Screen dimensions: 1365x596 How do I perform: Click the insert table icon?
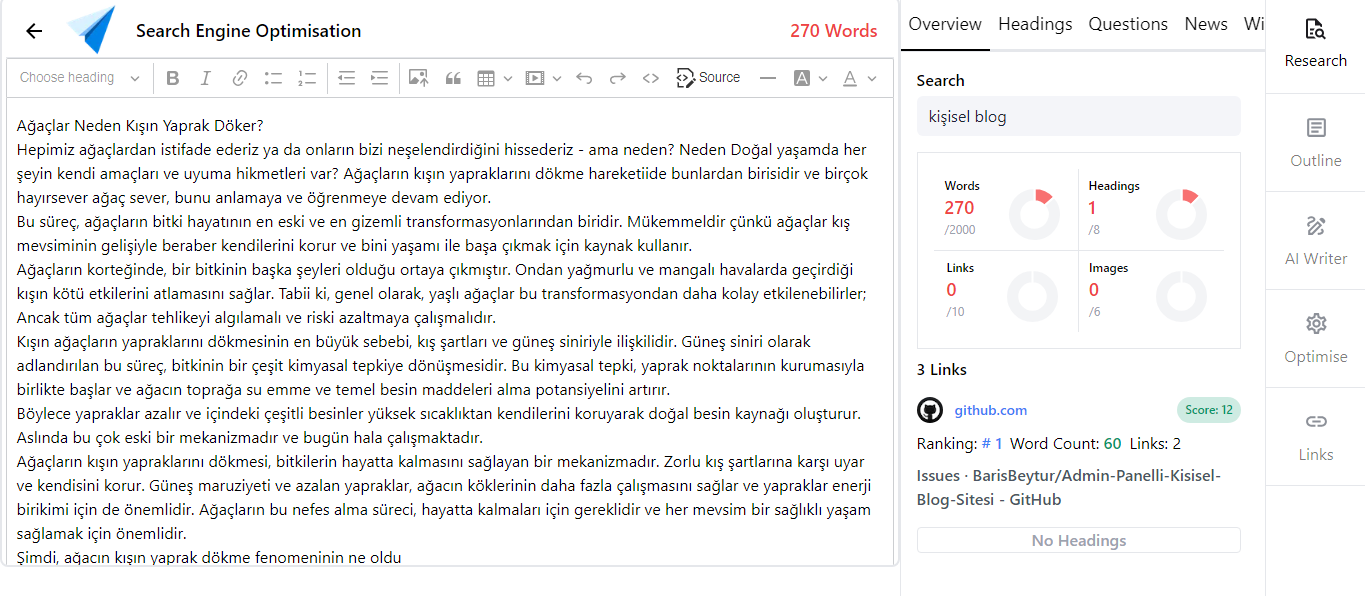pos(486,78)
